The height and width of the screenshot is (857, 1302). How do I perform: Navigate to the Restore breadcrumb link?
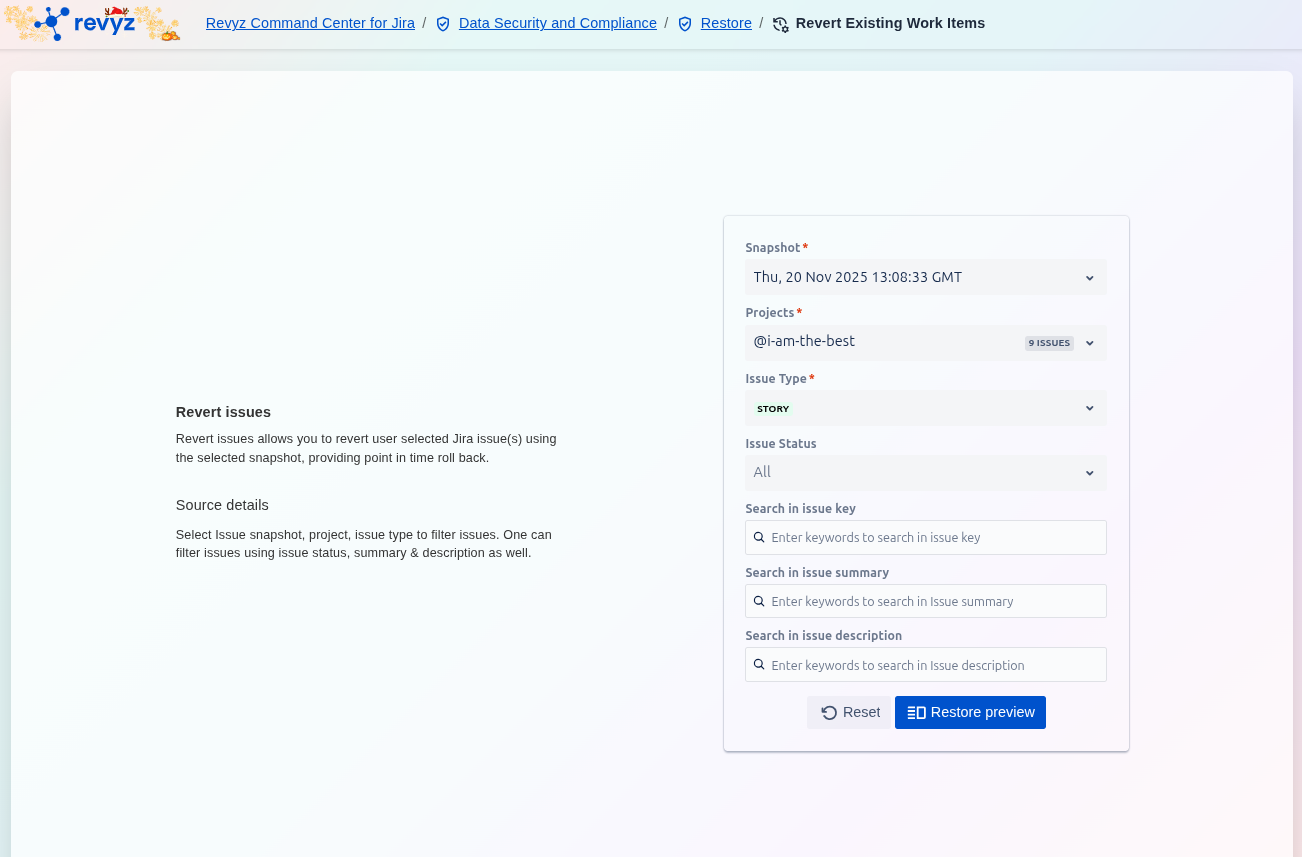[x=726, y=23]
